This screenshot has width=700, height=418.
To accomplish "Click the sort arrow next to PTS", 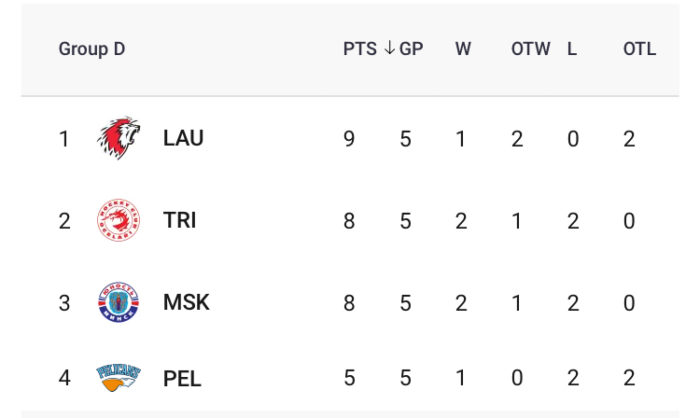I will click(x=389, y=48).
